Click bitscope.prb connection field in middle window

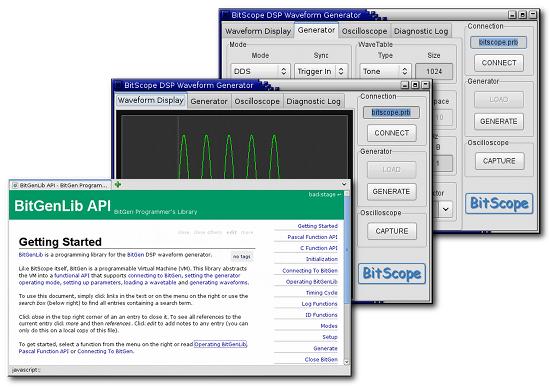coord(391,113)
